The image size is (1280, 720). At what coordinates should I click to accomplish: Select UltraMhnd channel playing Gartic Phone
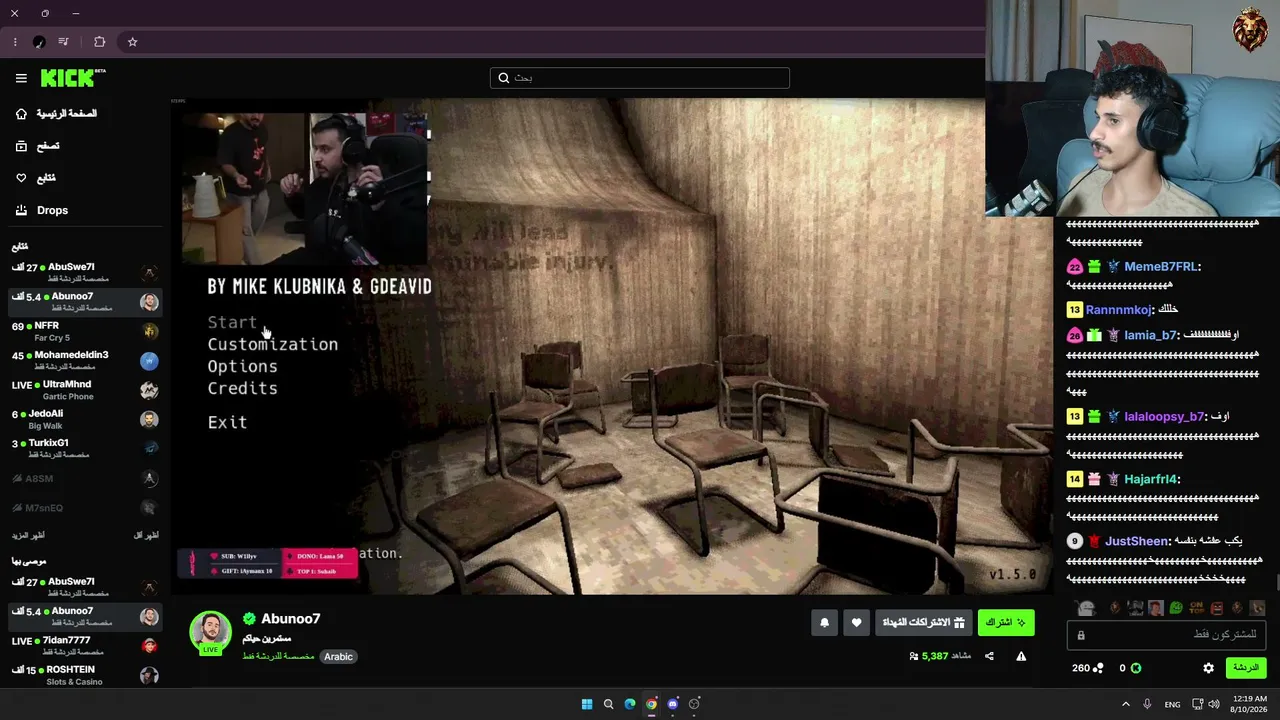85,389
